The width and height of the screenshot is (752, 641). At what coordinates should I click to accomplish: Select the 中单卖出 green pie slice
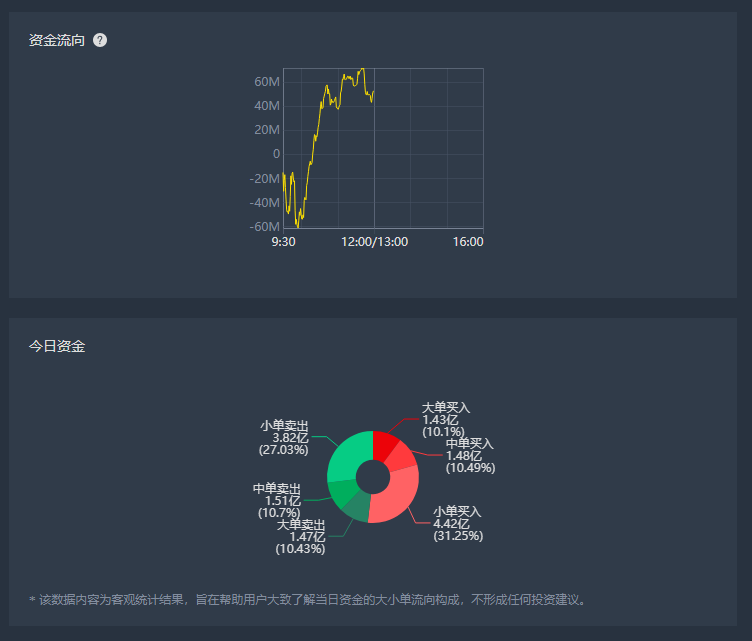(x=343, y=493)
